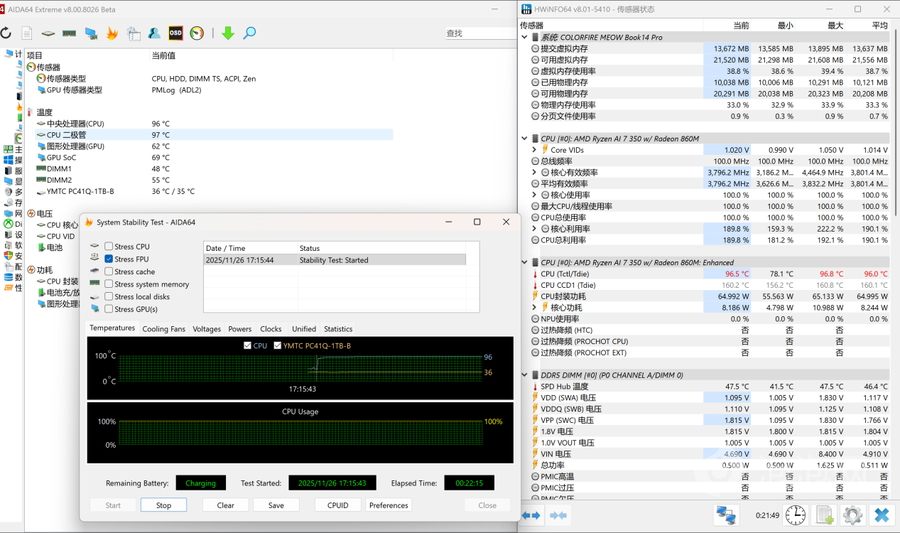The image size is (900, 533).
Task: Click the magnifying glass search icon
Action: [249, 33]
